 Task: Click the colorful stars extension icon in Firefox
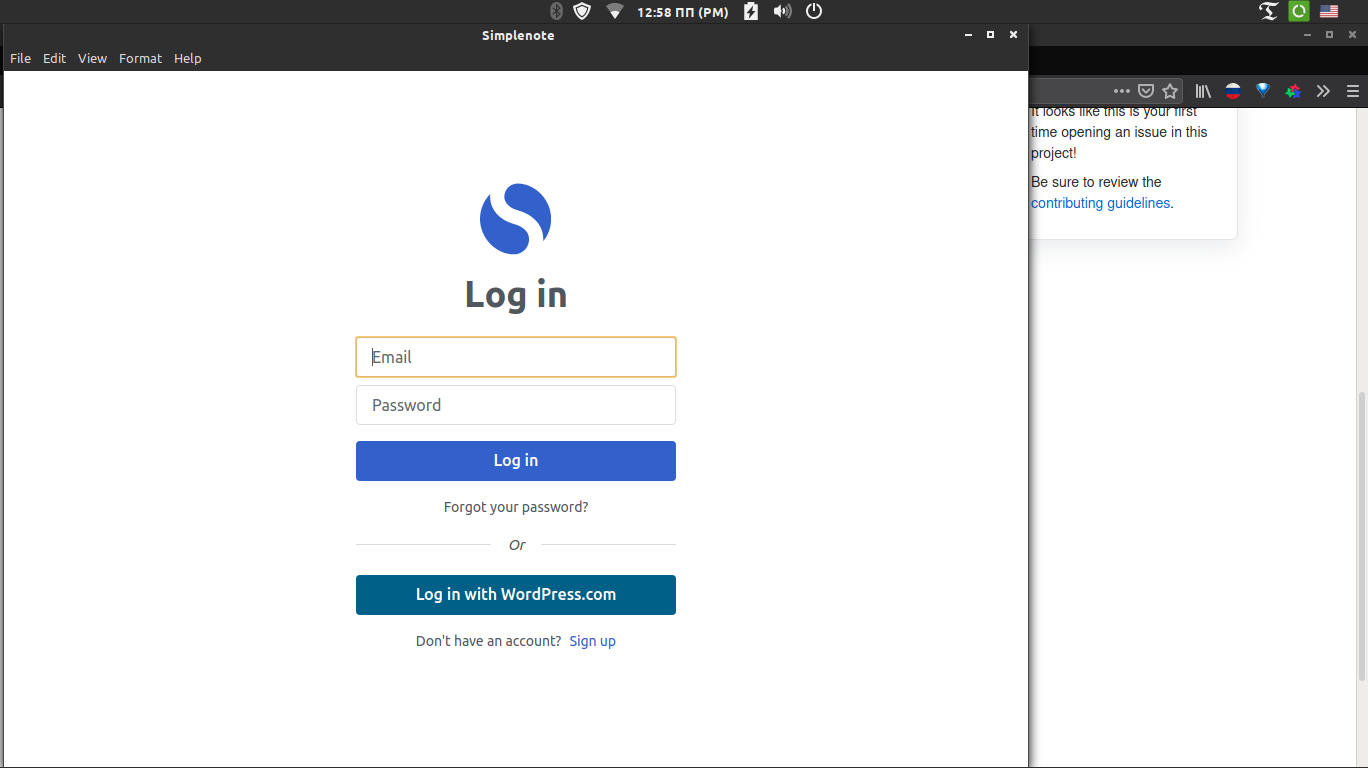click(1293, 91)
